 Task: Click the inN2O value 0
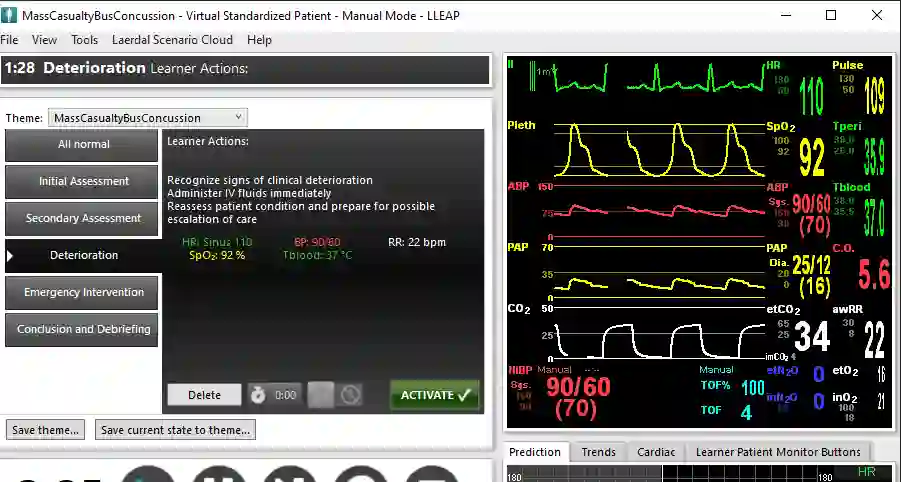(x=818, y=401)
